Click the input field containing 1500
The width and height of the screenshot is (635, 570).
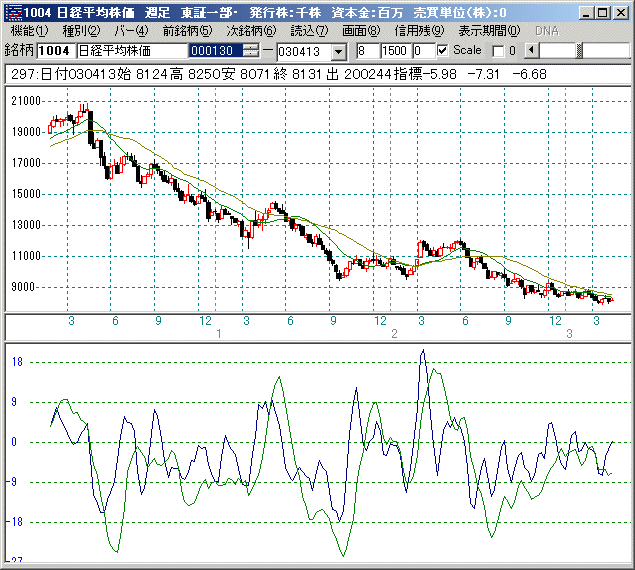394,50
